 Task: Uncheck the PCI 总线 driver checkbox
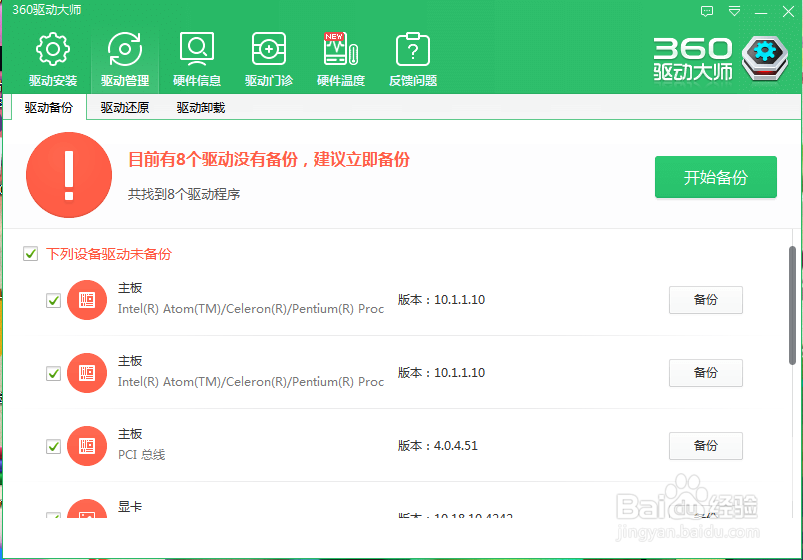click(x=53, y=446)
